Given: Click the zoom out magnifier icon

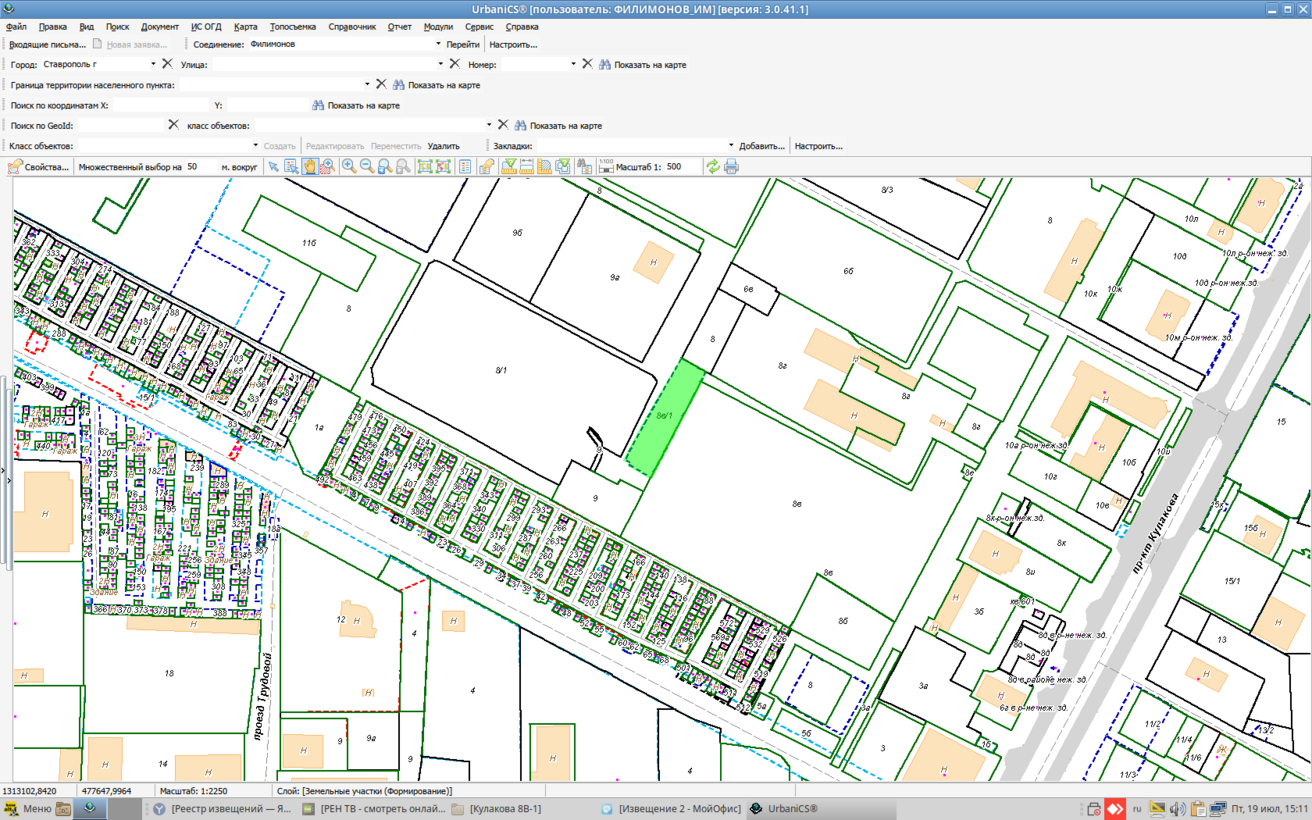Looking at the screenshot, I should [x=367, y=167].
